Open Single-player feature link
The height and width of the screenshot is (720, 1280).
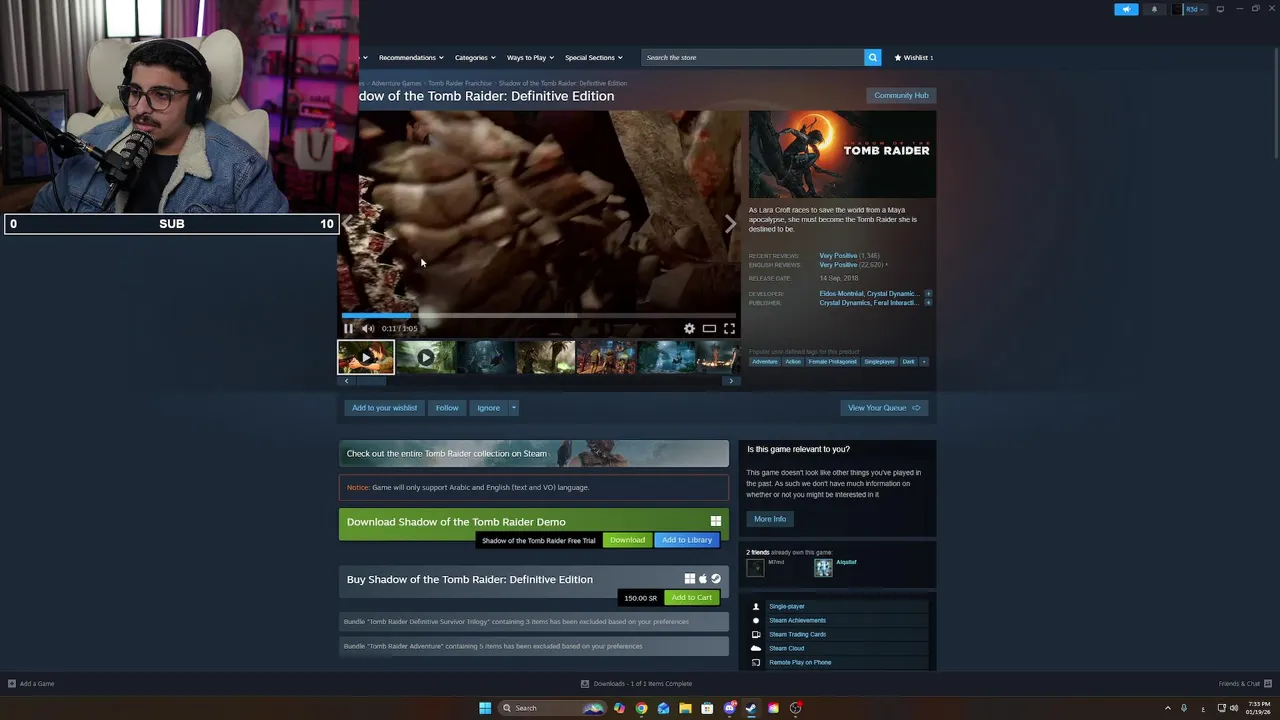[x=787, y=606]
